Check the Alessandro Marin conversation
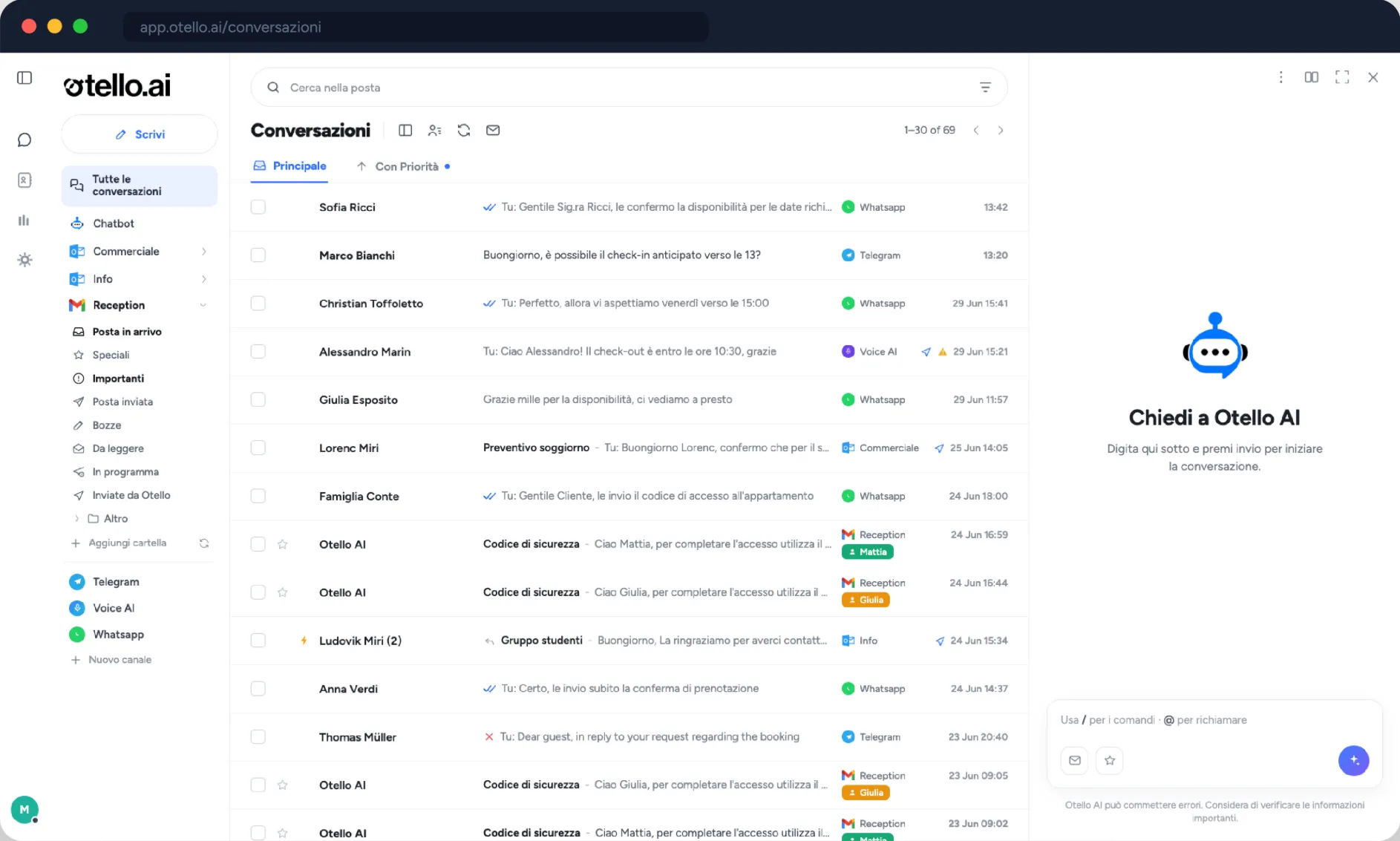This screenshot has width=1400, height=841. coord(258,352)
